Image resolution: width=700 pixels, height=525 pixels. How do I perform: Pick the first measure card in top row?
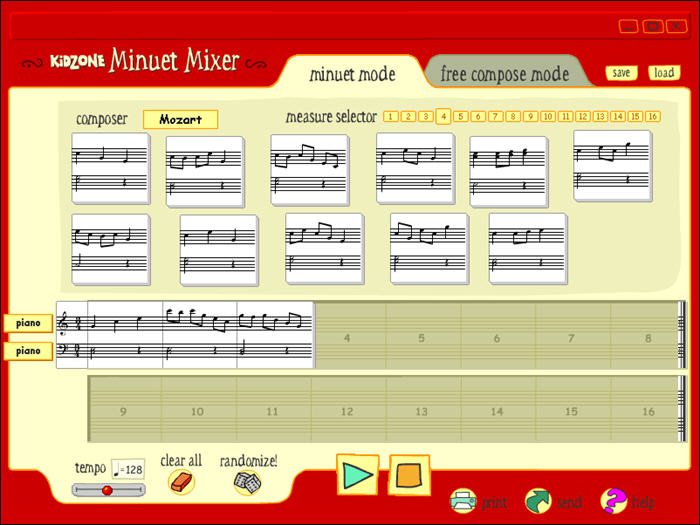(x=111, y=169)
